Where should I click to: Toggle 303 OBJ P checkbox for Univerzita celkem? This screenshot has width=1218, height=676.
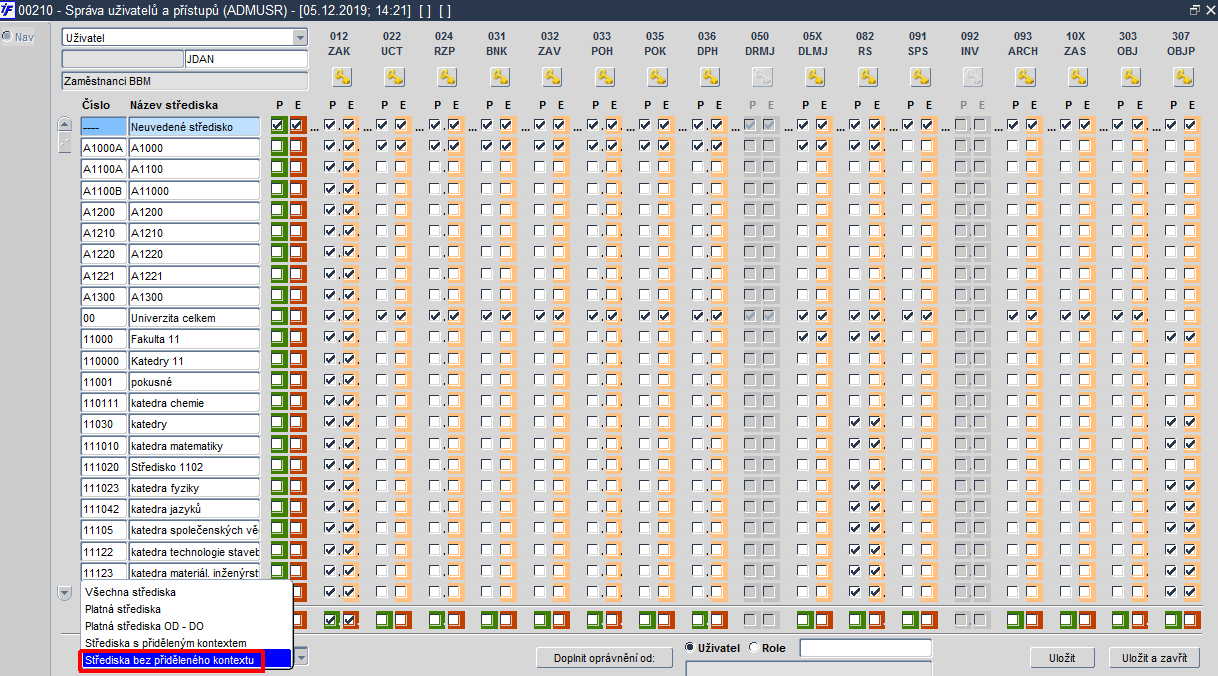point(1119,318)
